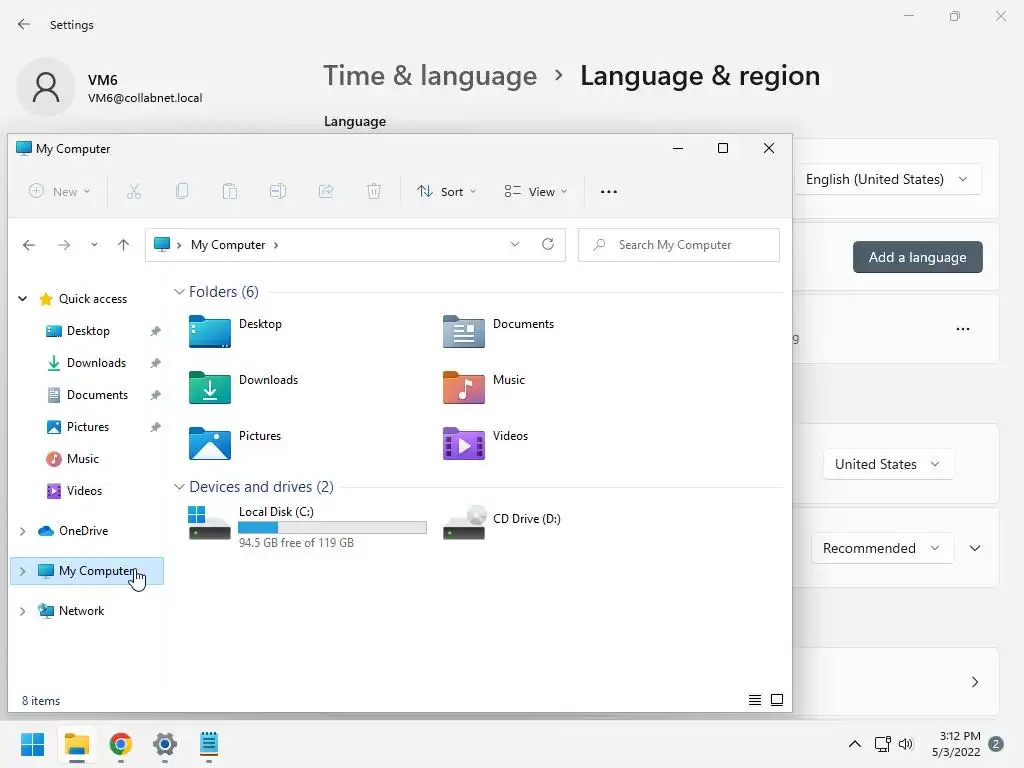
Task: Select Videos in Quick access sidebar
Action: point(84,491)
